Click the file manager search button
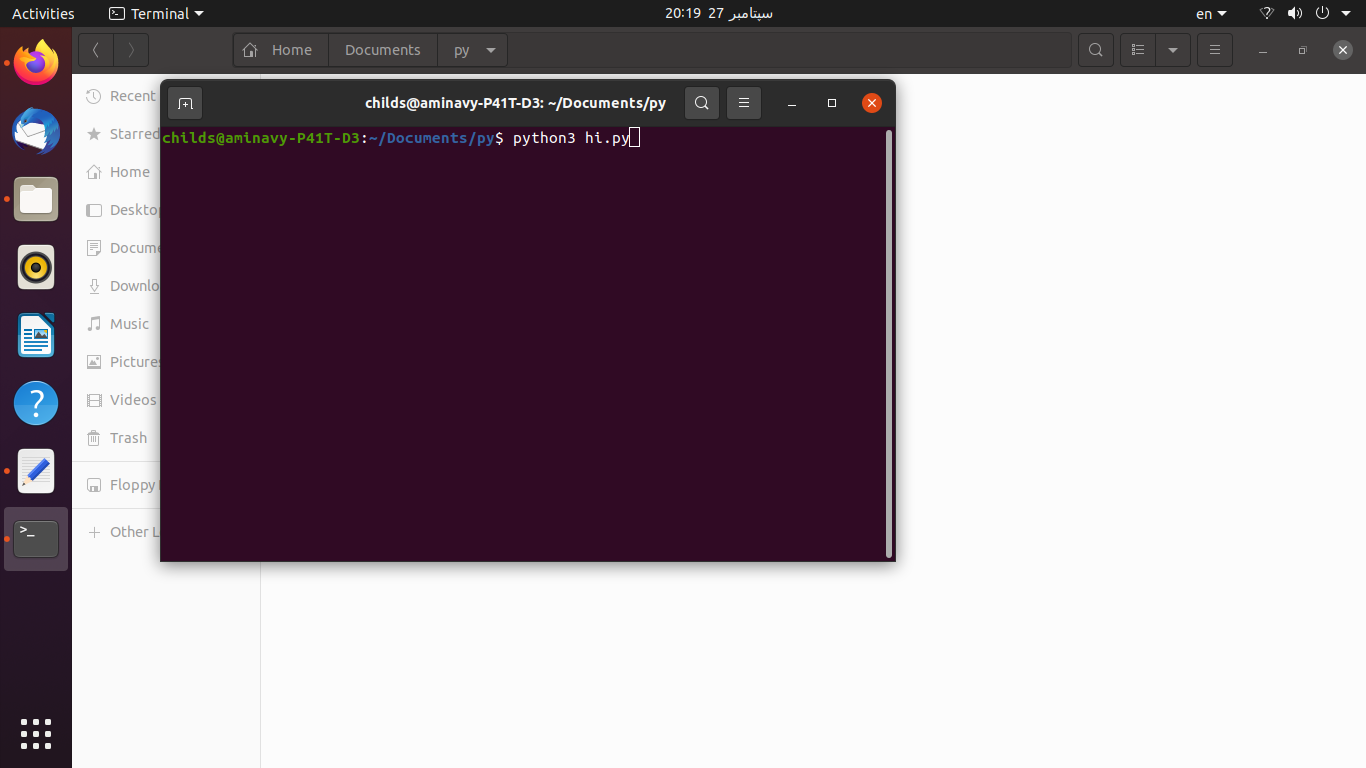Viewport: 1366px width, 768px height. [1096, 50]
